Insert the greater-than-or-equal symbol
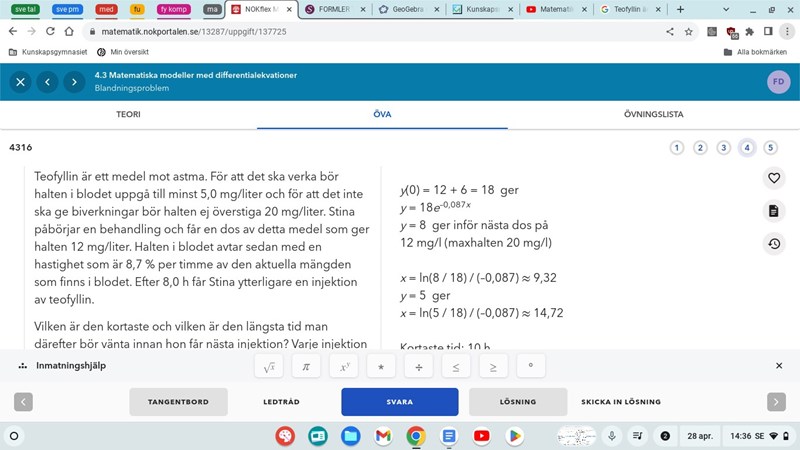 click(x=492, y=367)
